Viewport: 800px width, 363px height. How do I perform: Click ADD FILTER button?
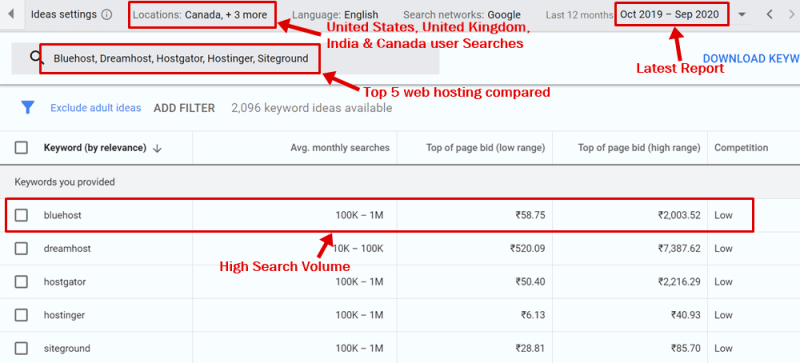click(x=184, y=108)
